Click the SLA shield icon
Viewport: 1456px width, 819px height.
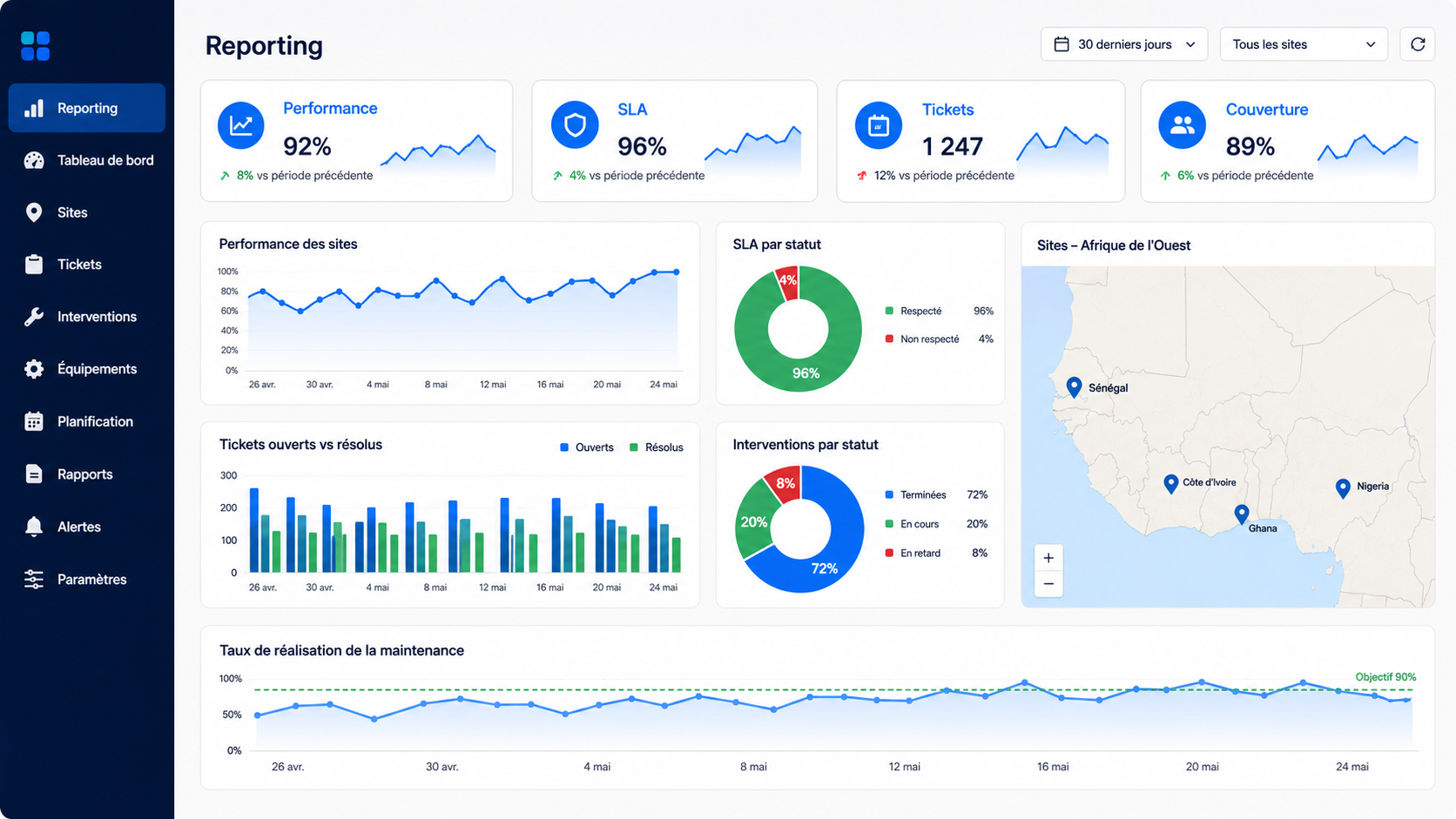pos(575,125)
